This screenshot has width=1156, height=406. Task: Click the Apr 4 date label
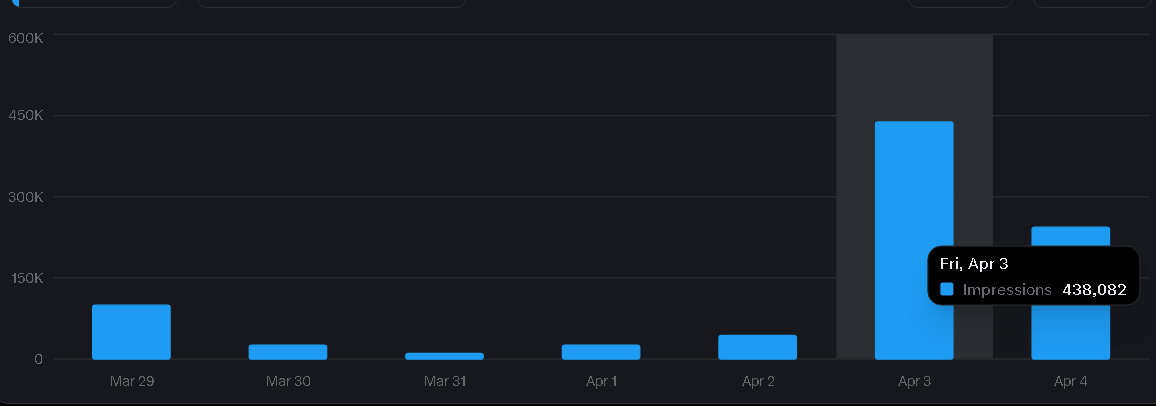click(x=1070, y=381)
